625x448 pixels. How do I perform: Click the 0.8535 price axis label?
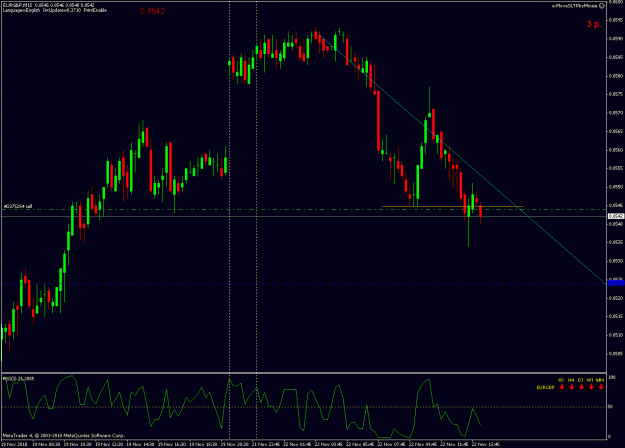coord(616,242)
